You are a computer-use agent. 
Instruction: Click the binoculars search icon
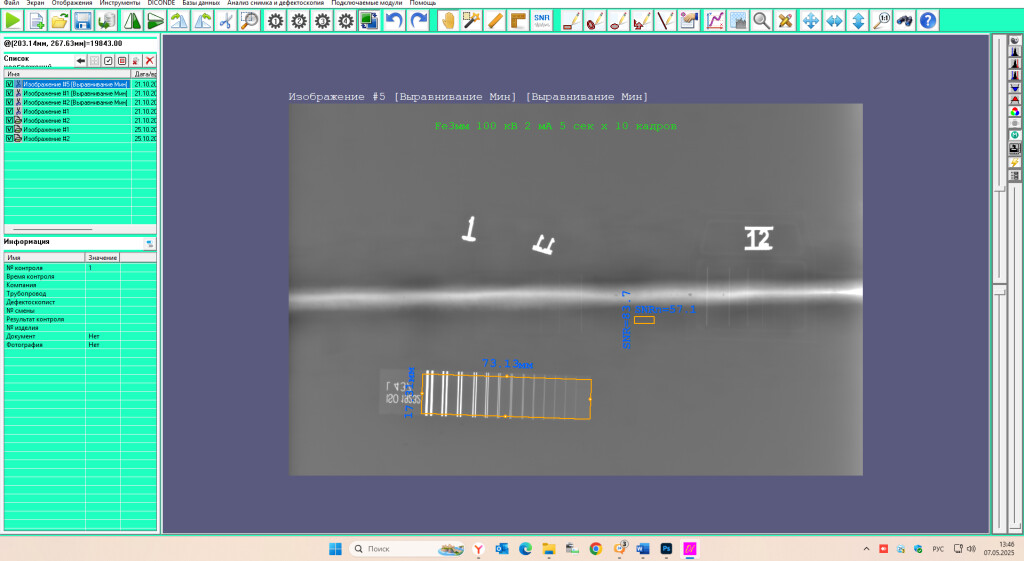(x=904, y=20)
